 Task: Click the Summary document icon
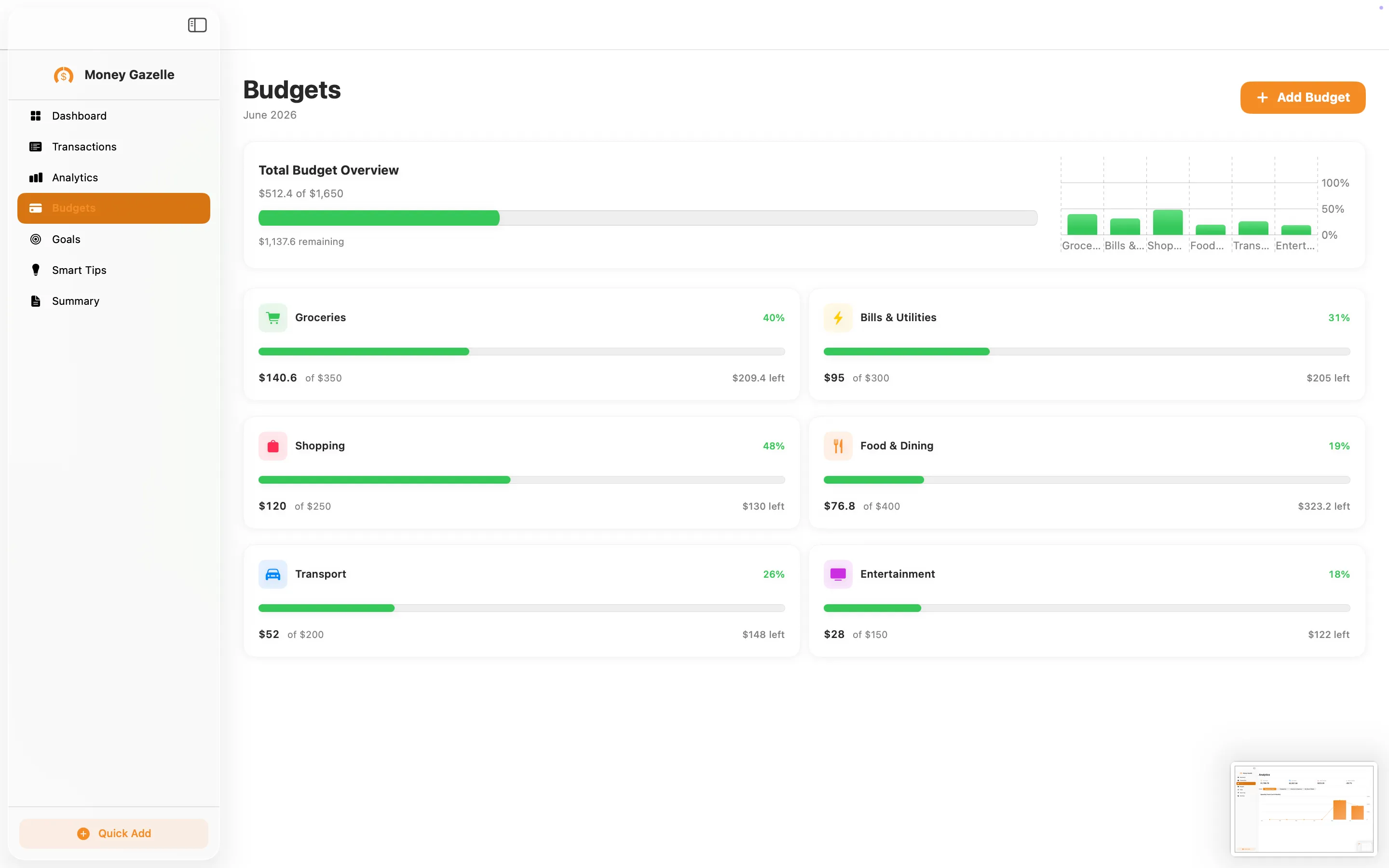pos(36,301)
